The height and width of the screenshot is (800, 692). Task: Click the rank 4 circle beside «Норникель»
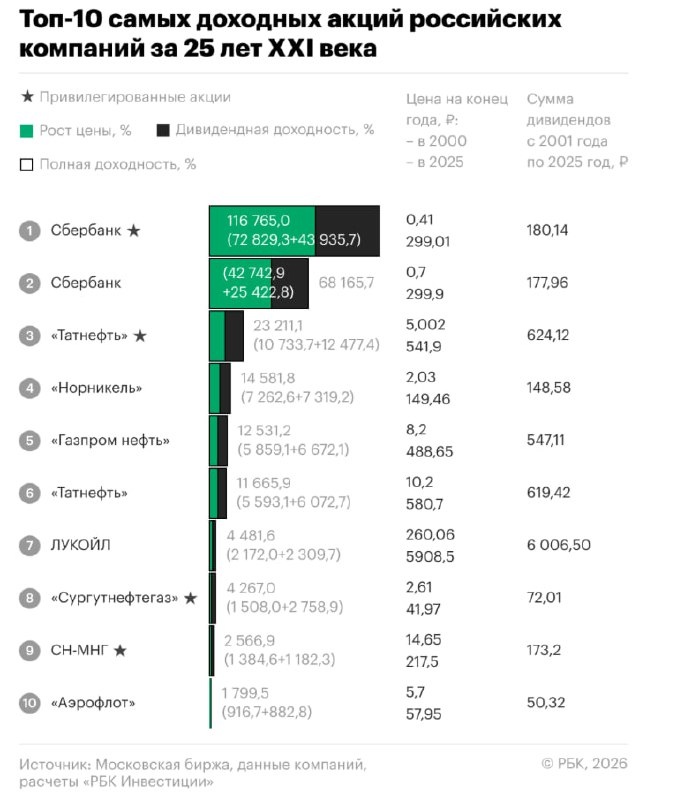point(30,388)
